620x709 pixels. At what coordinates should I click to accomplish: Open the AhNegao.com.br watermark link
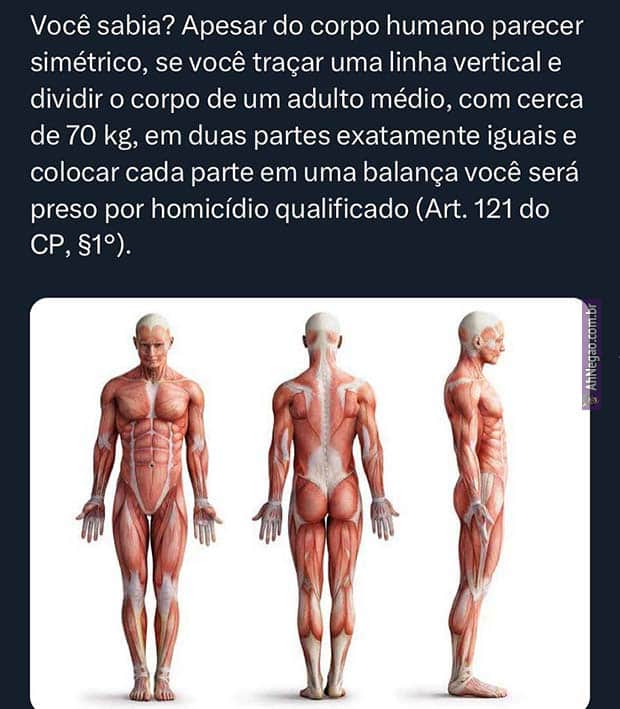click(592, 354)
